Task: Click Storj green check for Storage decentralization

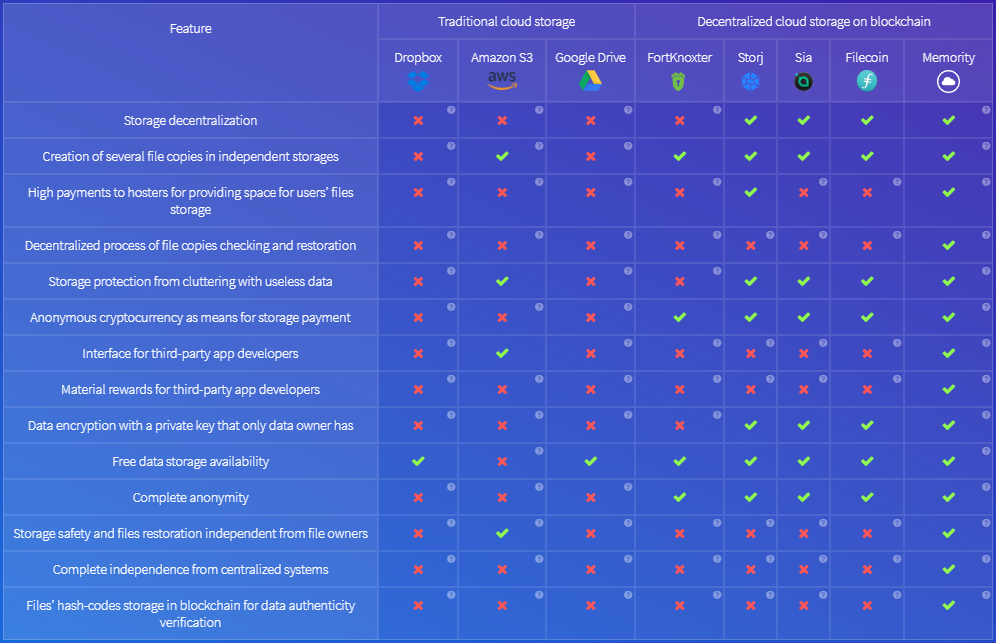Action: pyautogui.click(x=750, y=120)
